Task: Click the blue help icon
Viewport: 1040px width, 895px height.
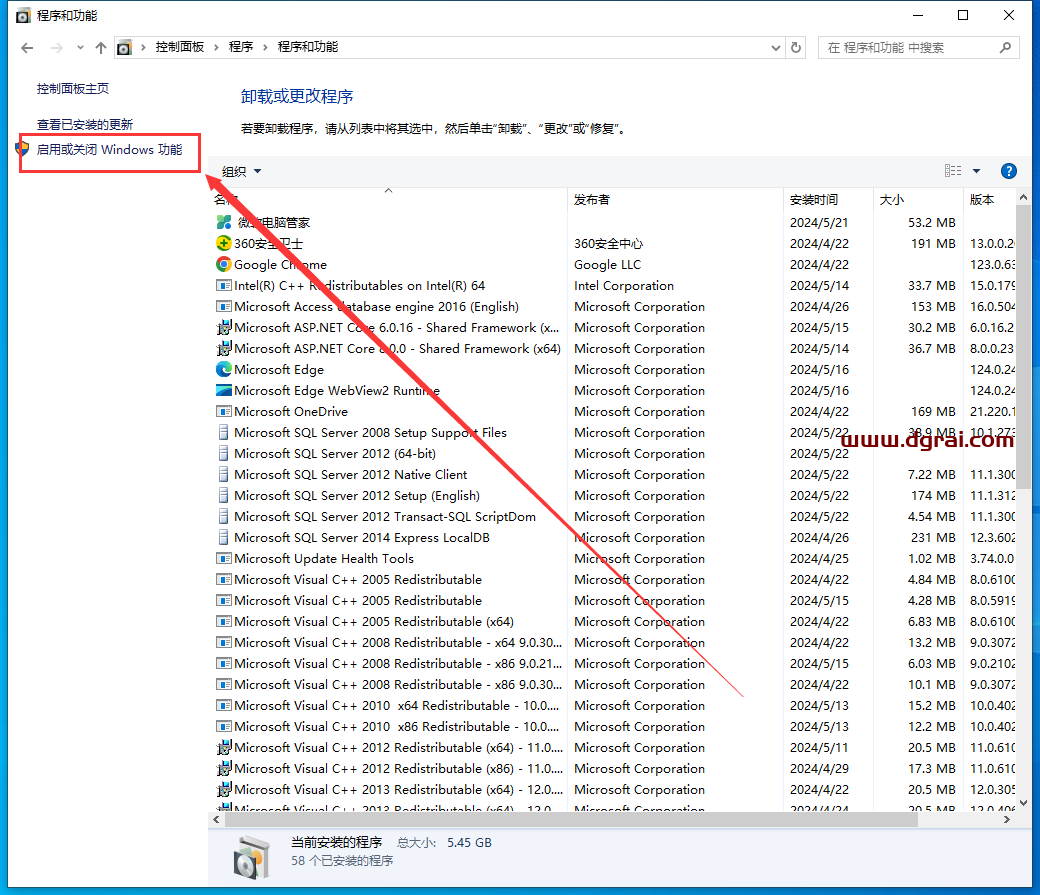Action: (x=1009, y=171)
